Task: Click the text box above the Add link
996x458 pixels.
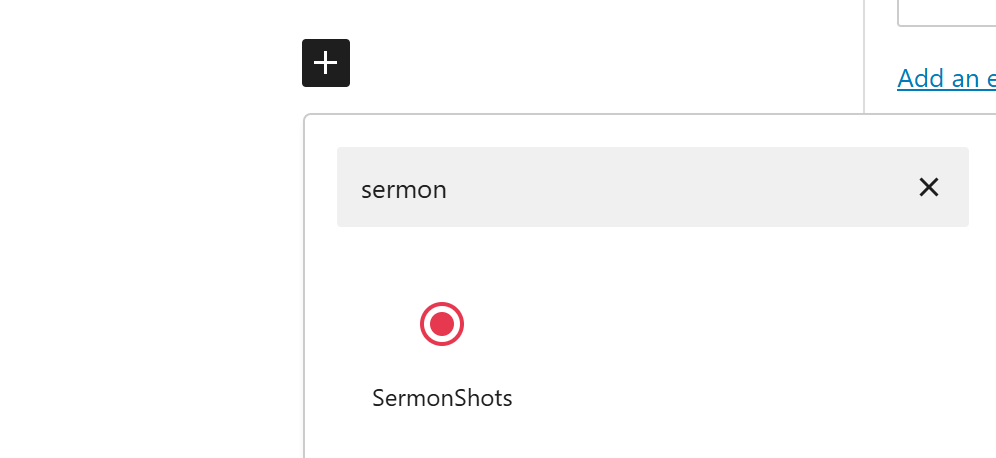Action: click(946, 12)
